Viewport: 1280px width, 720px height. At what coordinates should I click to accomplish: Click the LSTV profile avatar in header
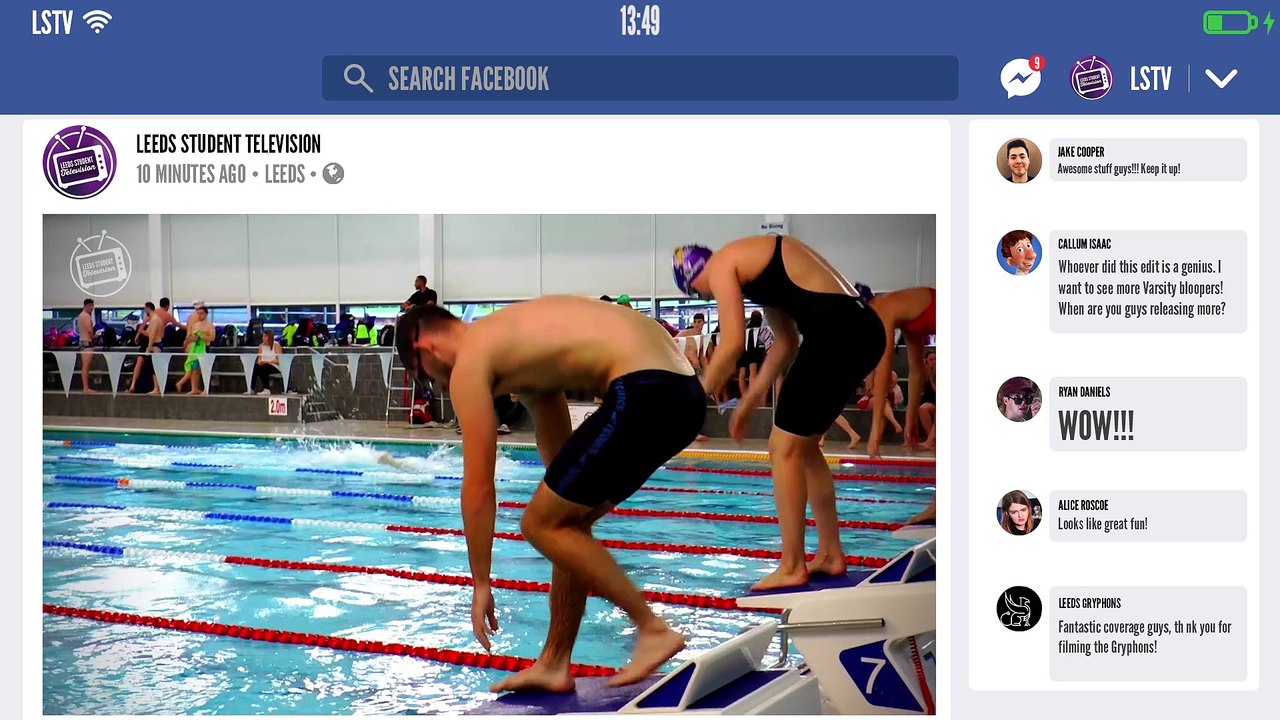[x=1091, y=78]
